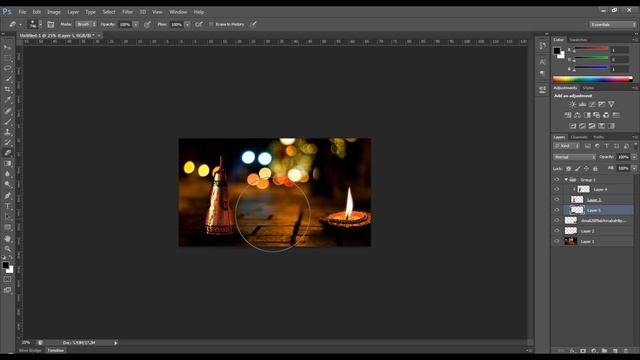Screen dimensions: 640x360
Task: Change screen mode icon in toolbox
Action: click(7, 290)
